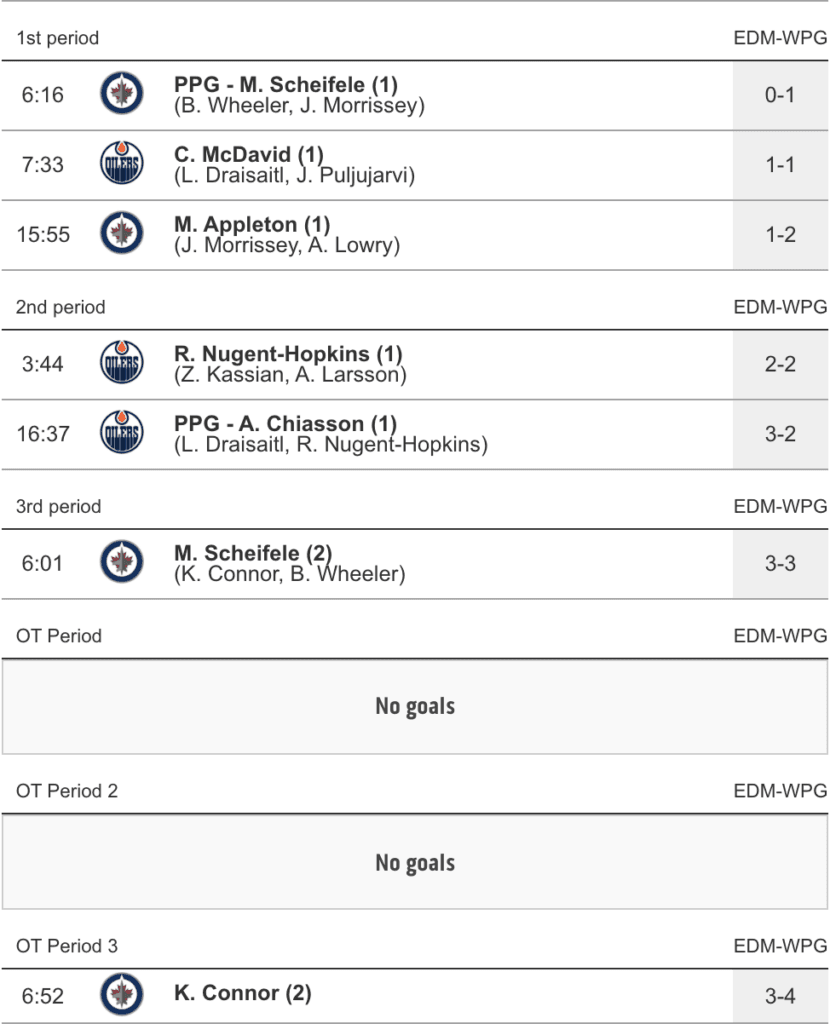Screen dimensions: 830x1024
Task: Click Oilers logo beside A. Chiasson goal
Action: pyautogui.click(x=122, y=433)
